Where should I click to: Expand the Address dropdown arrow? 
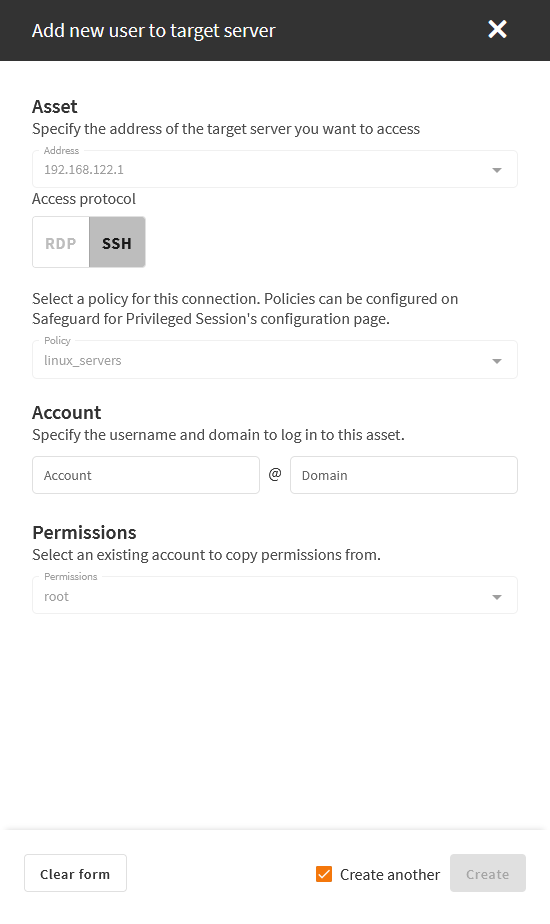pyautogui.click(x=497, y=170)
